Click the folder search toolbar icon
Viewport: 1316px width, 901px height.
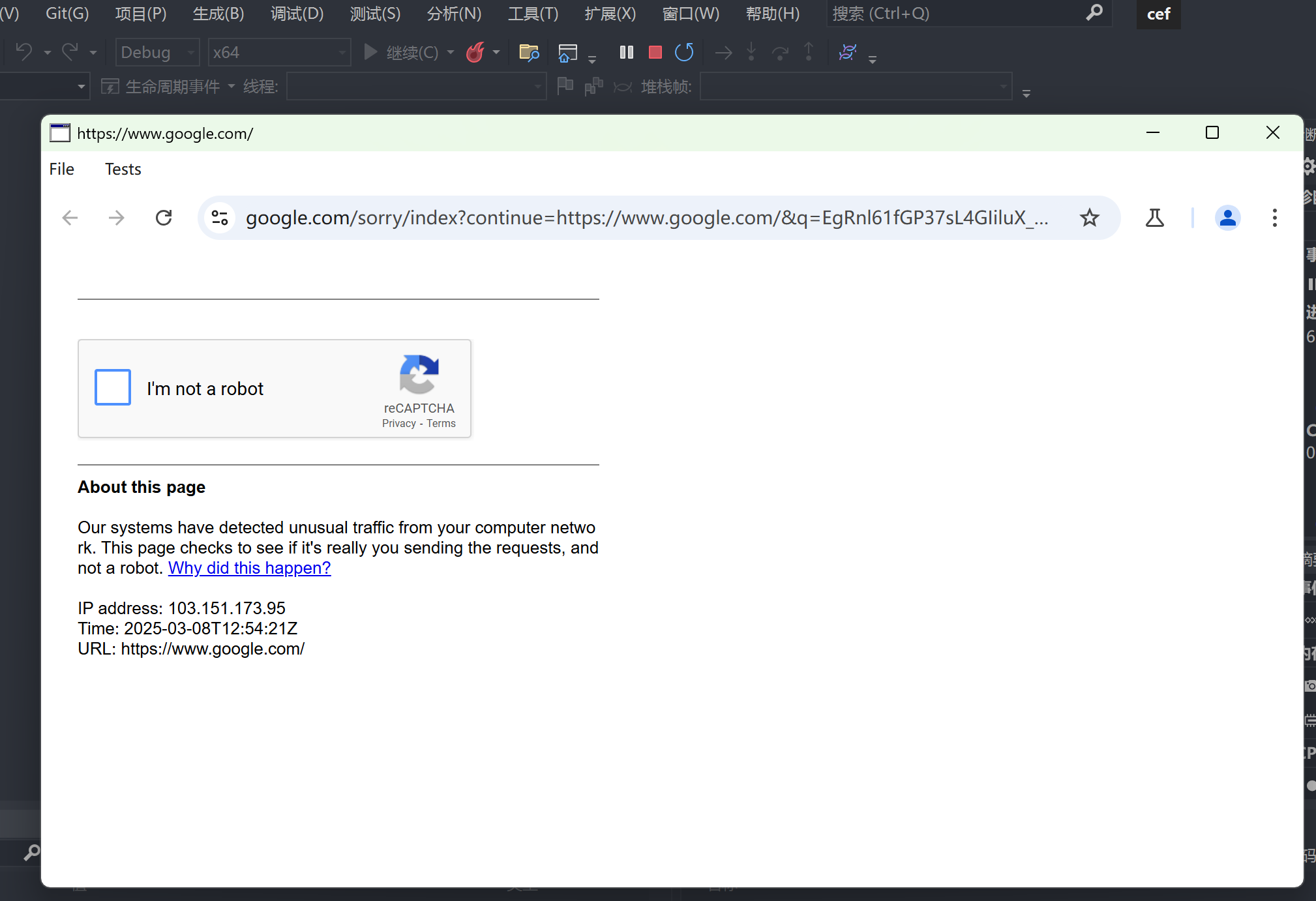(529, 52)
